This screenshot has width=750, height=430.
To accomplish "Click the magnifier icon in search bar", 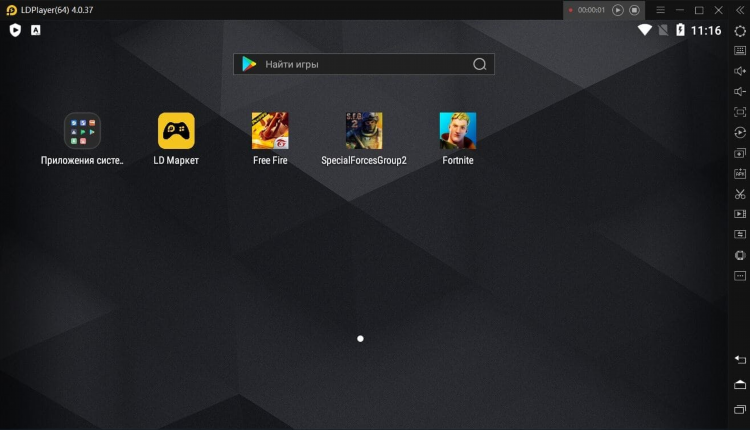I will coord(480,64).
